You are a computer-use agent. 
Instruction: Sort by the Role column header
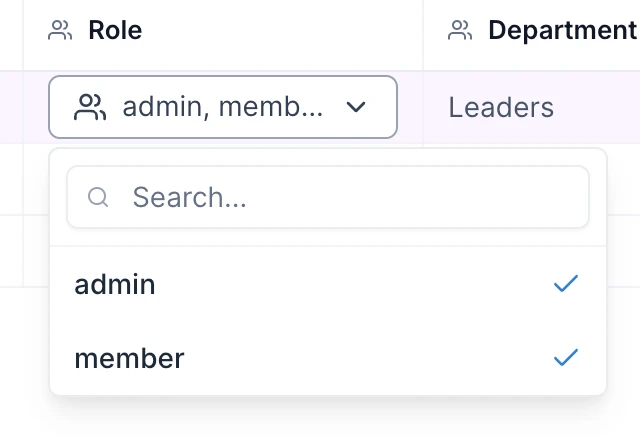pyautogui.click(x=115, y=30)
